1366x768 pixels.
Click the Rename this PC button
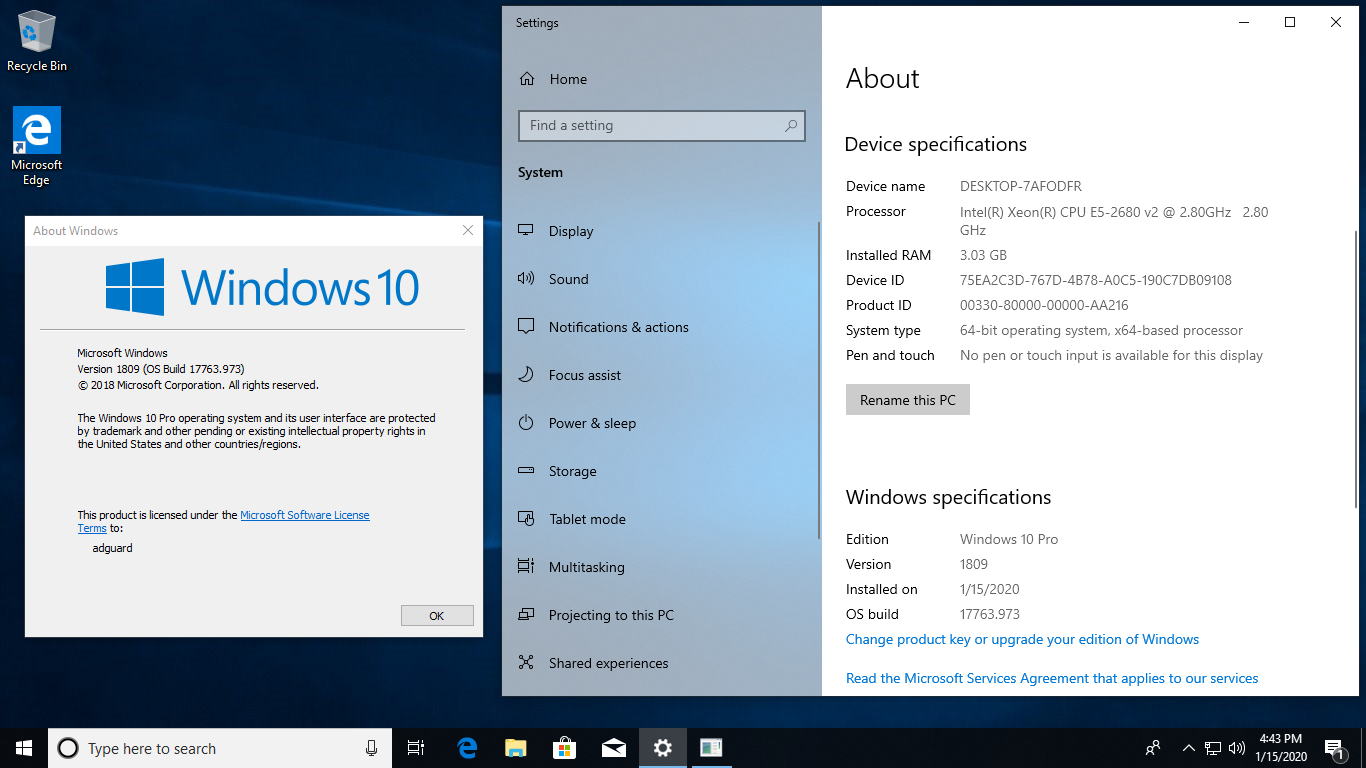click(908, 400)
